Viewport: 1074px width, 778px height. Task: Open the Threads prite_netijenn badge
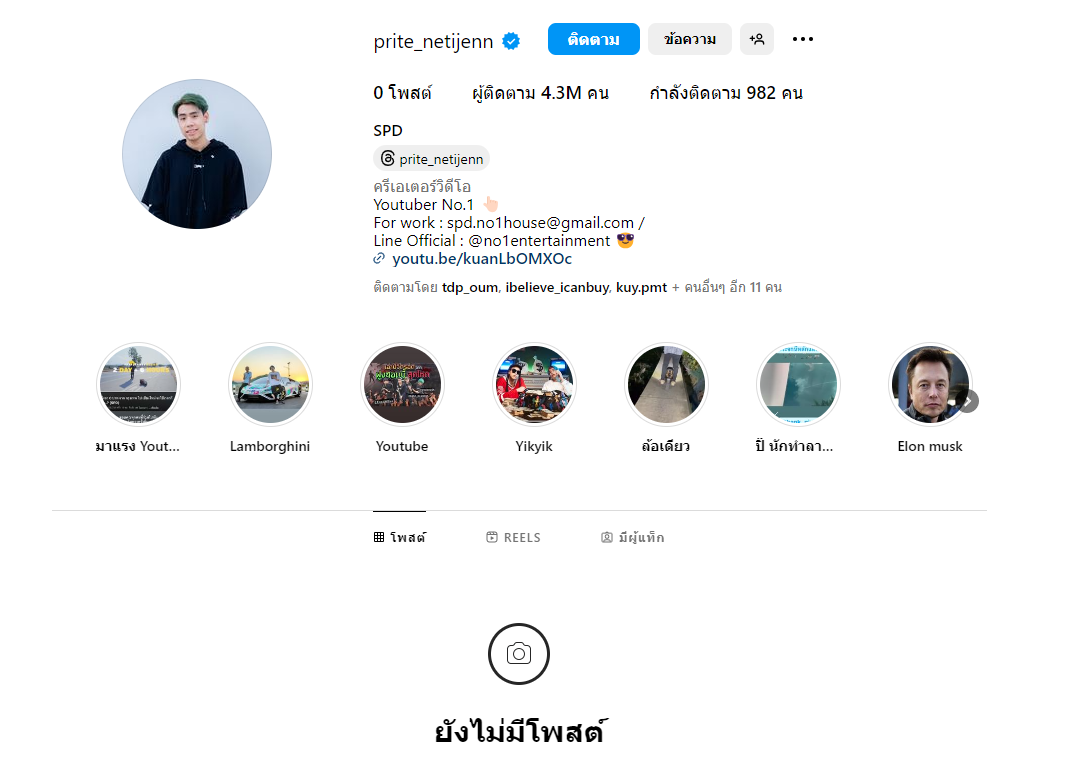432,159
